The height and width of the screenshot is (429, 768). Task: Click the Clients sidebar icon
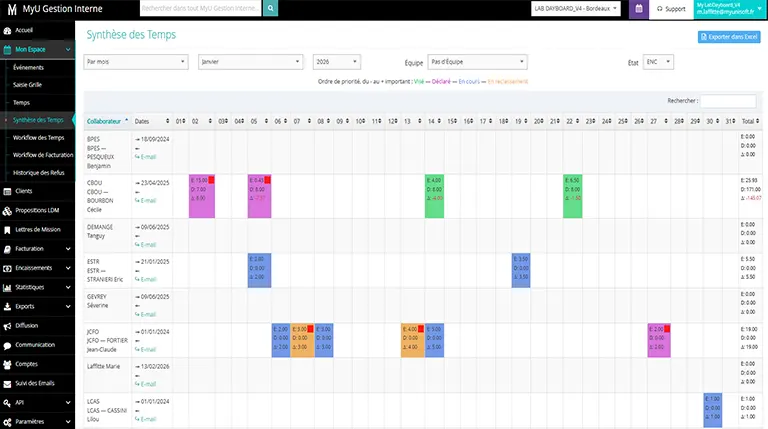(7, 191)
